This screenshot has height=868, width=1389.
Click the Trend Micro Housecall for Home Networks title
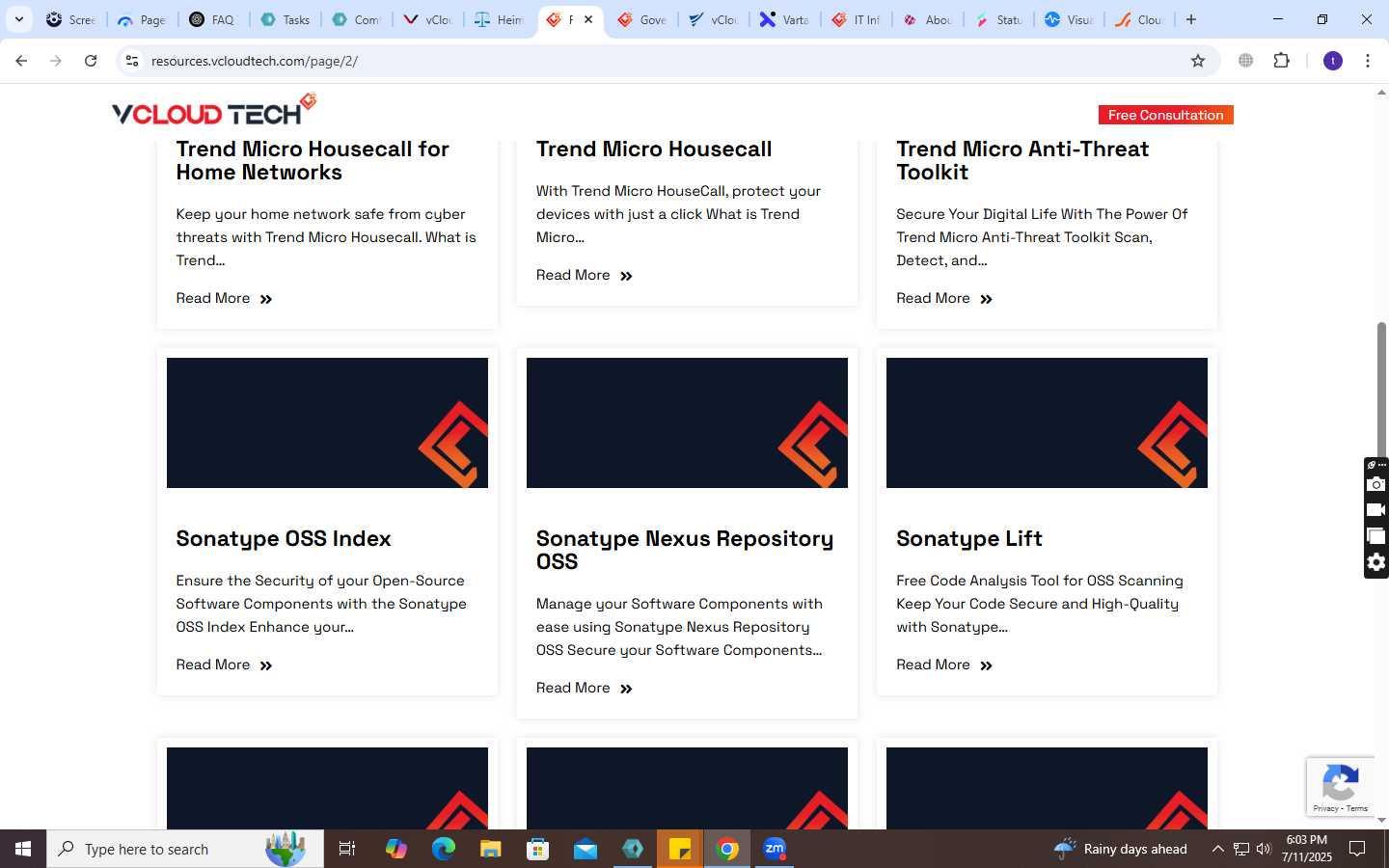point(313,160)
